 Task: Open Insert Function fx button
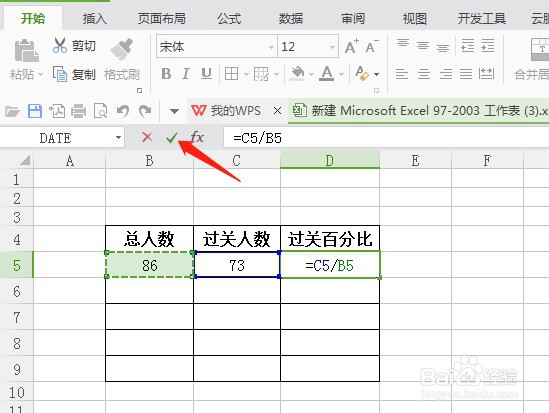click(x=197, y=137)
